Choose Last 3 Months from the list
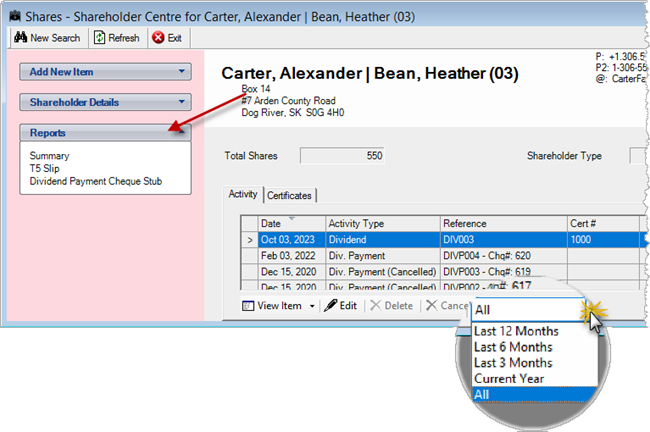Image resolution: width=650 pixels, height=432 pixels. tap(513, 363)
